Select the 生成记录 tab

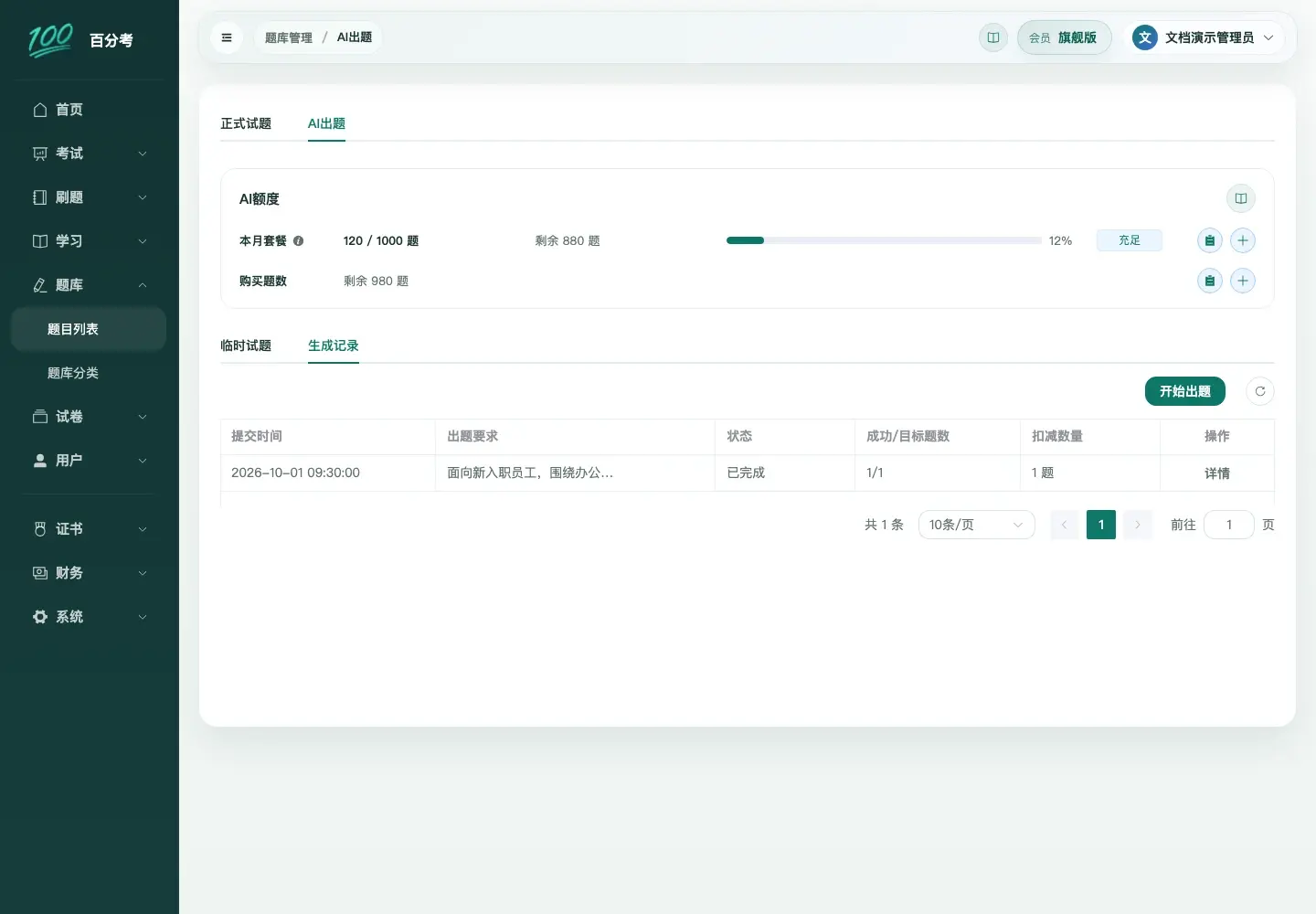point(334,345)
